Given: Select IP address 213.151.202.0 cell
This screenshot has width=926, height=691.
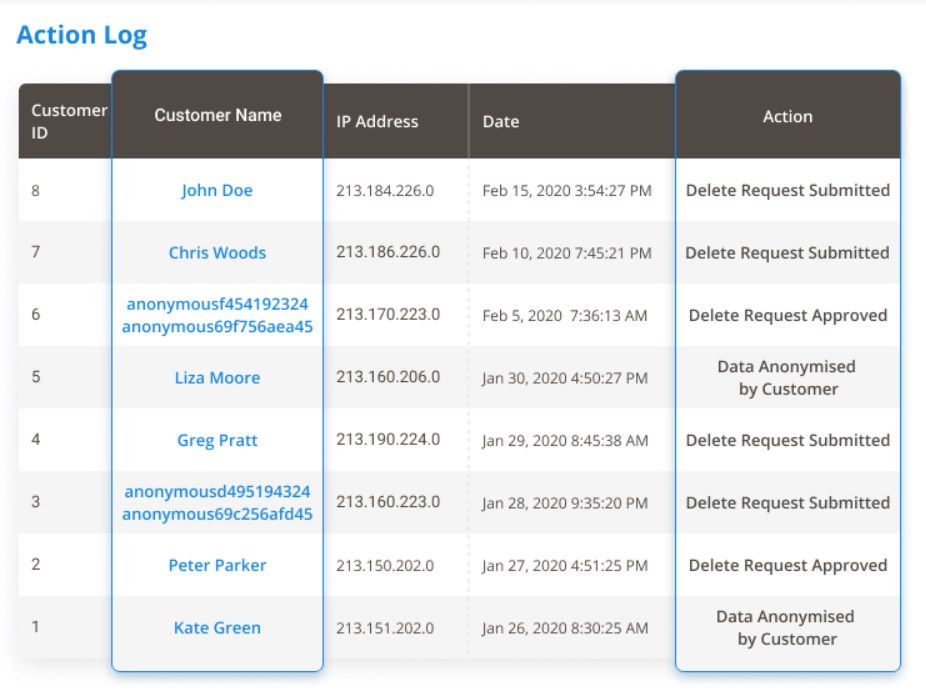Looking at the screenshot, I should [385, 628].
